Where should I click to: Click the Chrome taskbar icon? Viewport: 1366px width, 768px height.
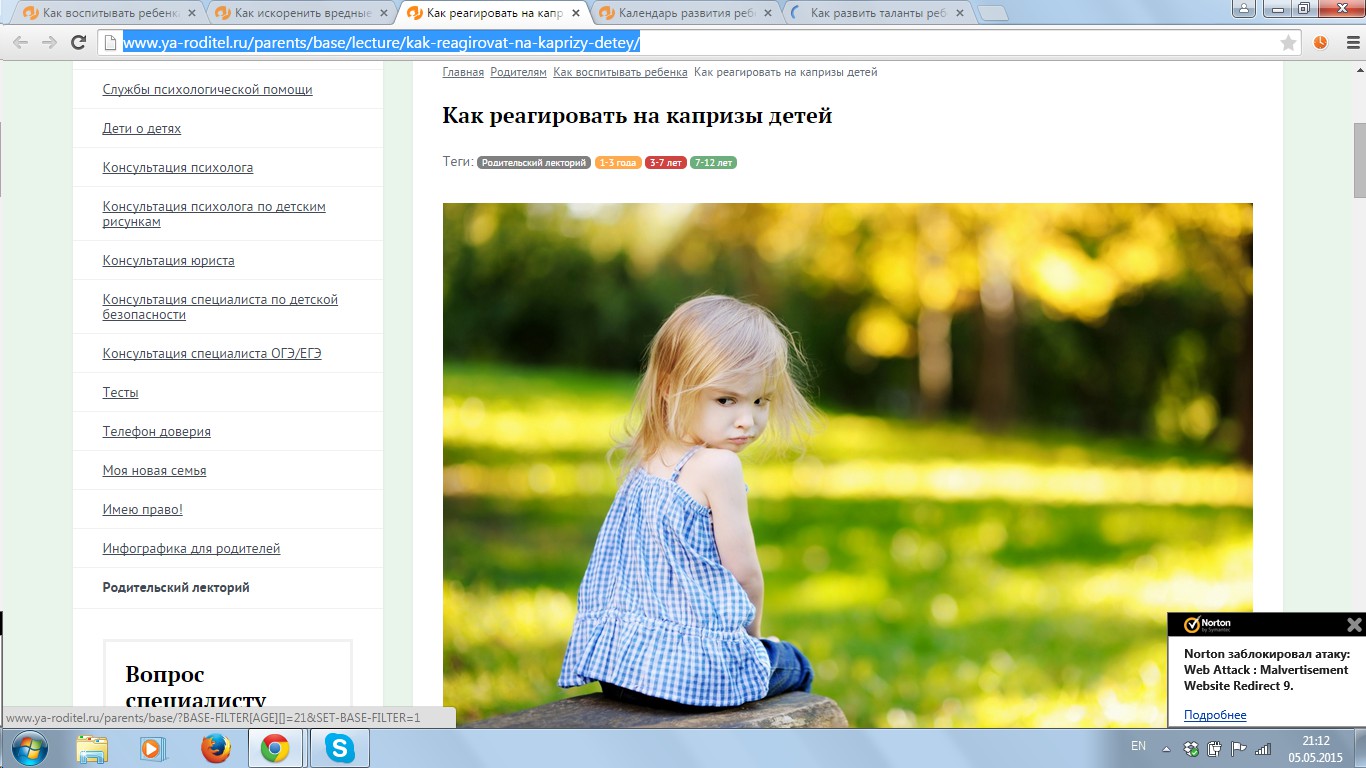(x=275, y=748)
